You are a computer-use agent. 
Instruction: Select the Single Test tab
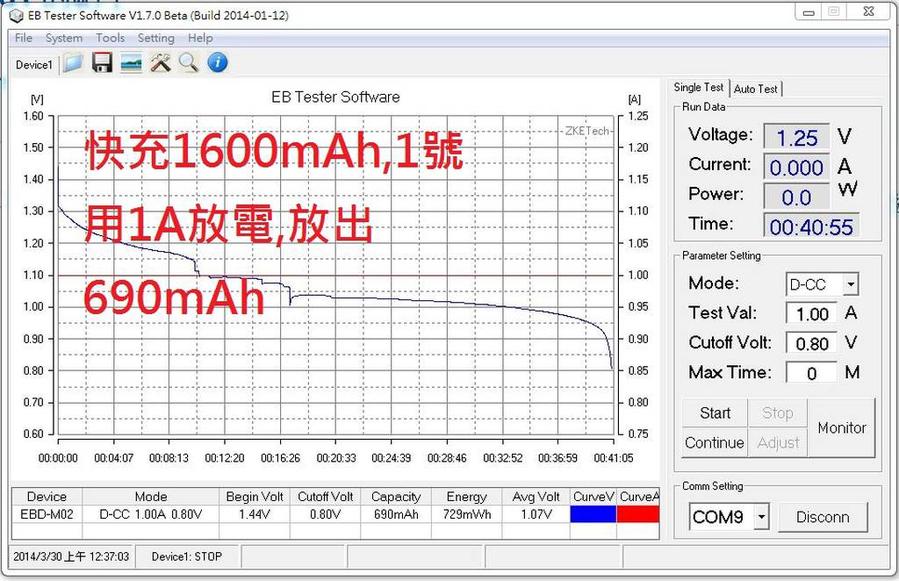tap(699, 88)
